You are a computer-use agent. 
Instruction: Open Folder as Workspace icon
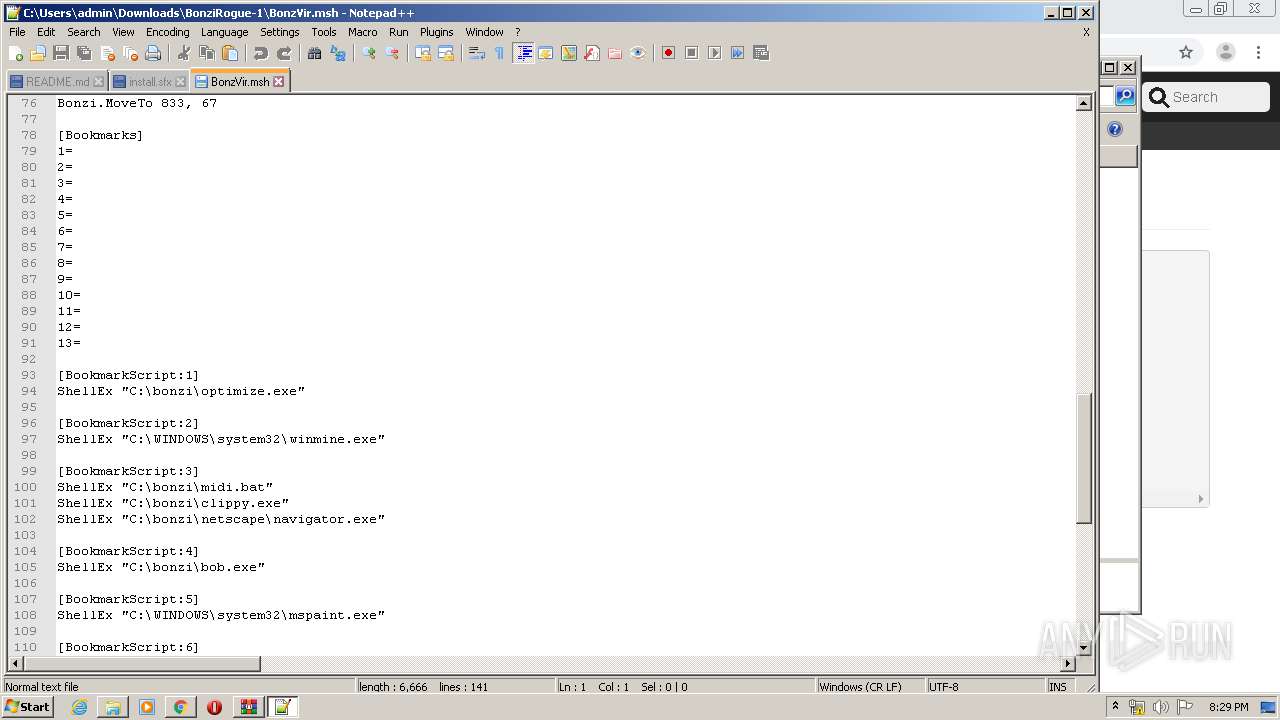point(614,53)
